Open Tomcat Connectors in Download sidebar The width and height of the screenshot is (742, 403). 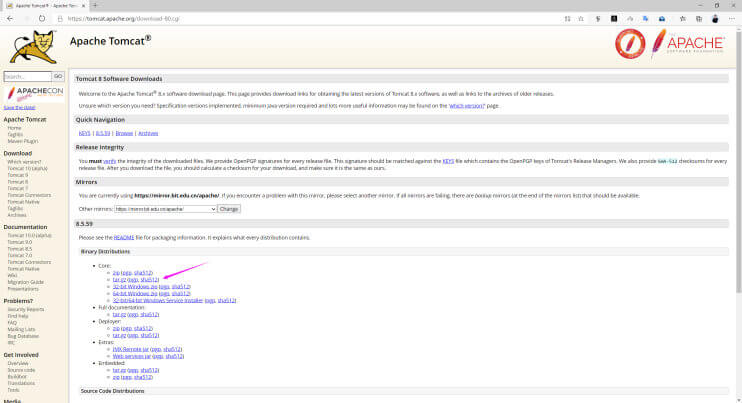tap(29, 195)
